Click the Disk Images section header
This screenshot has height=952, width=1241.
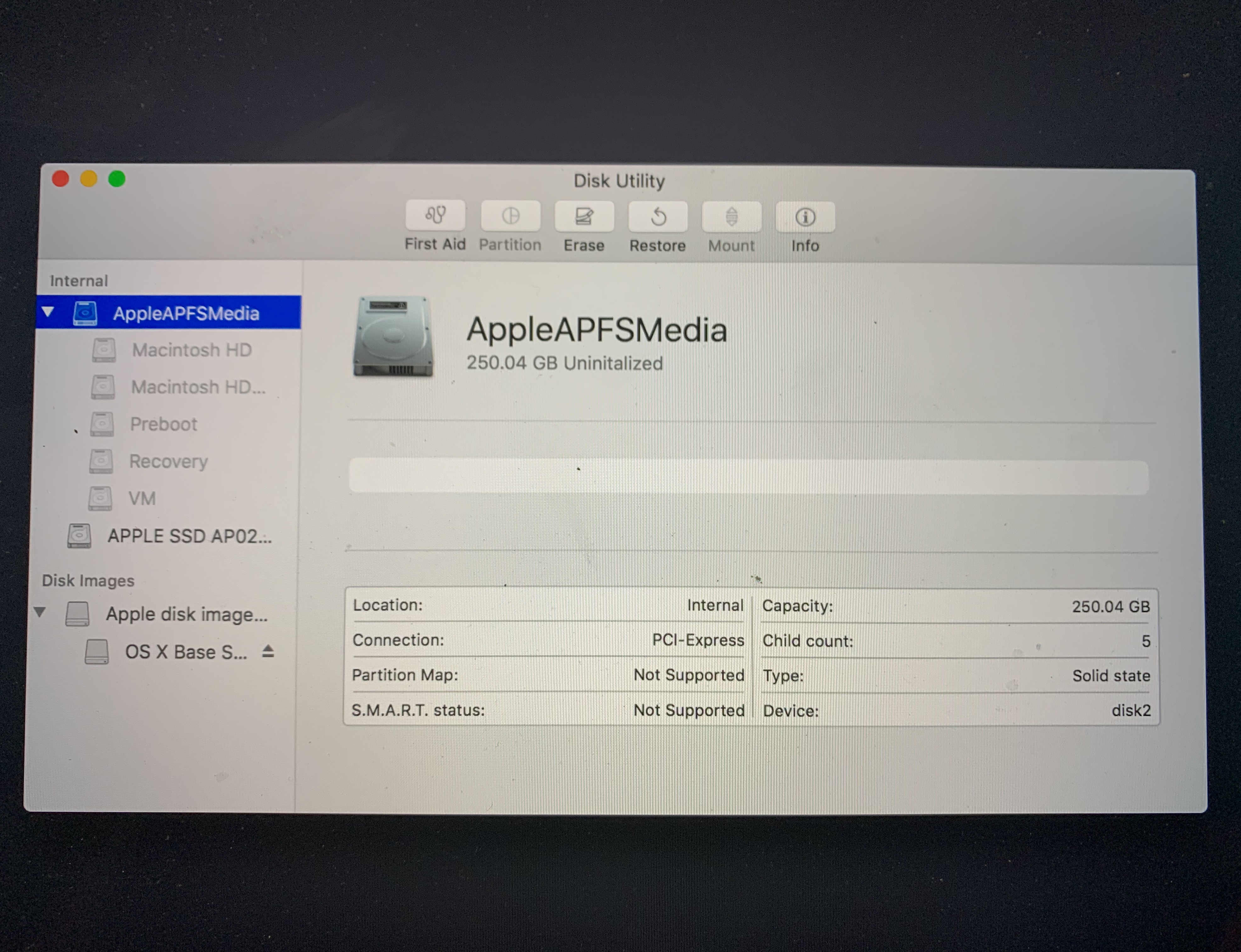tap(88, 581)
